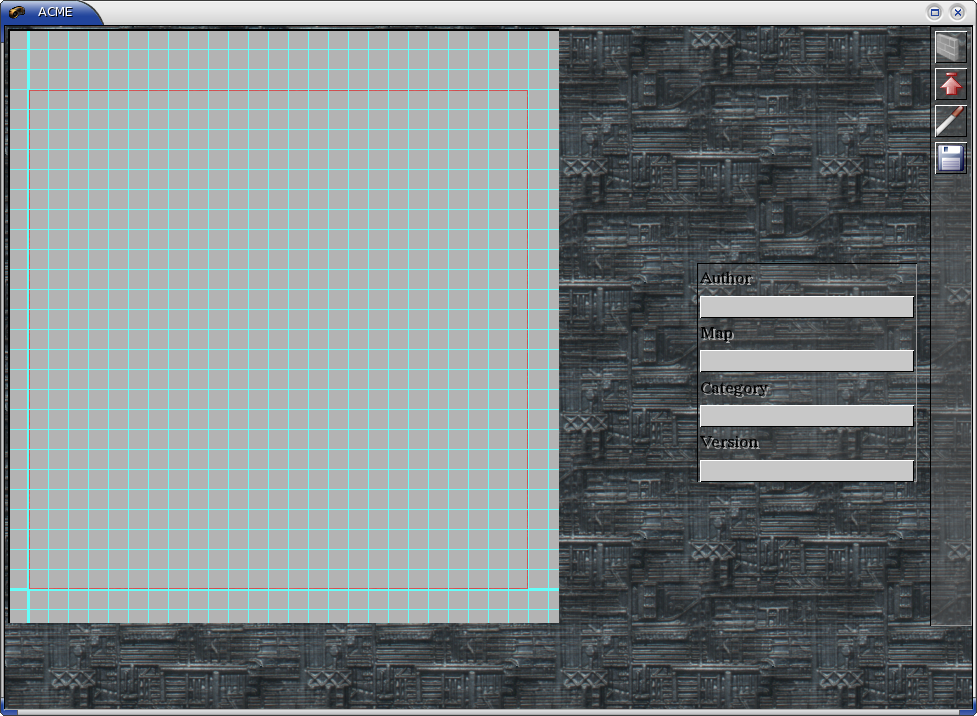The image size is (977, 716).
Task: Click the Map label
Action: [717, 334]
